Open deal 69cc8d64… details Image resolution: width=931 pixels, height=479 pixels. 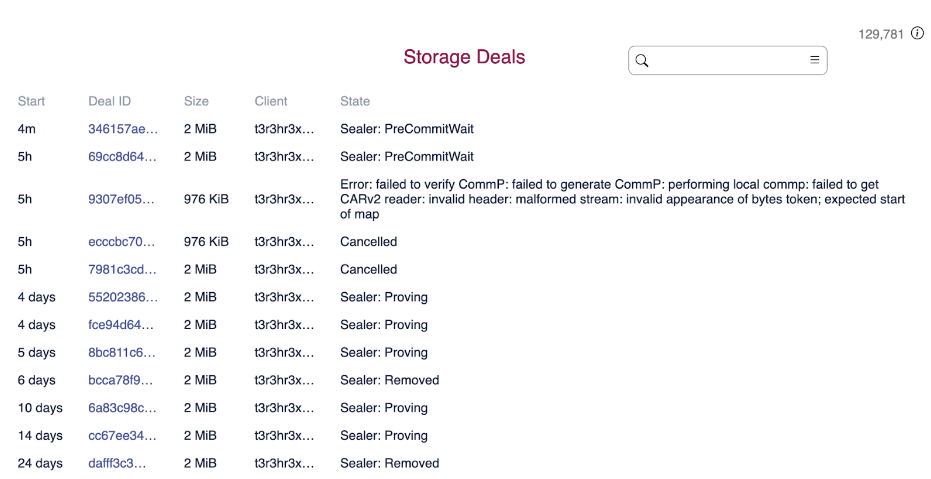tap(122, 157)
